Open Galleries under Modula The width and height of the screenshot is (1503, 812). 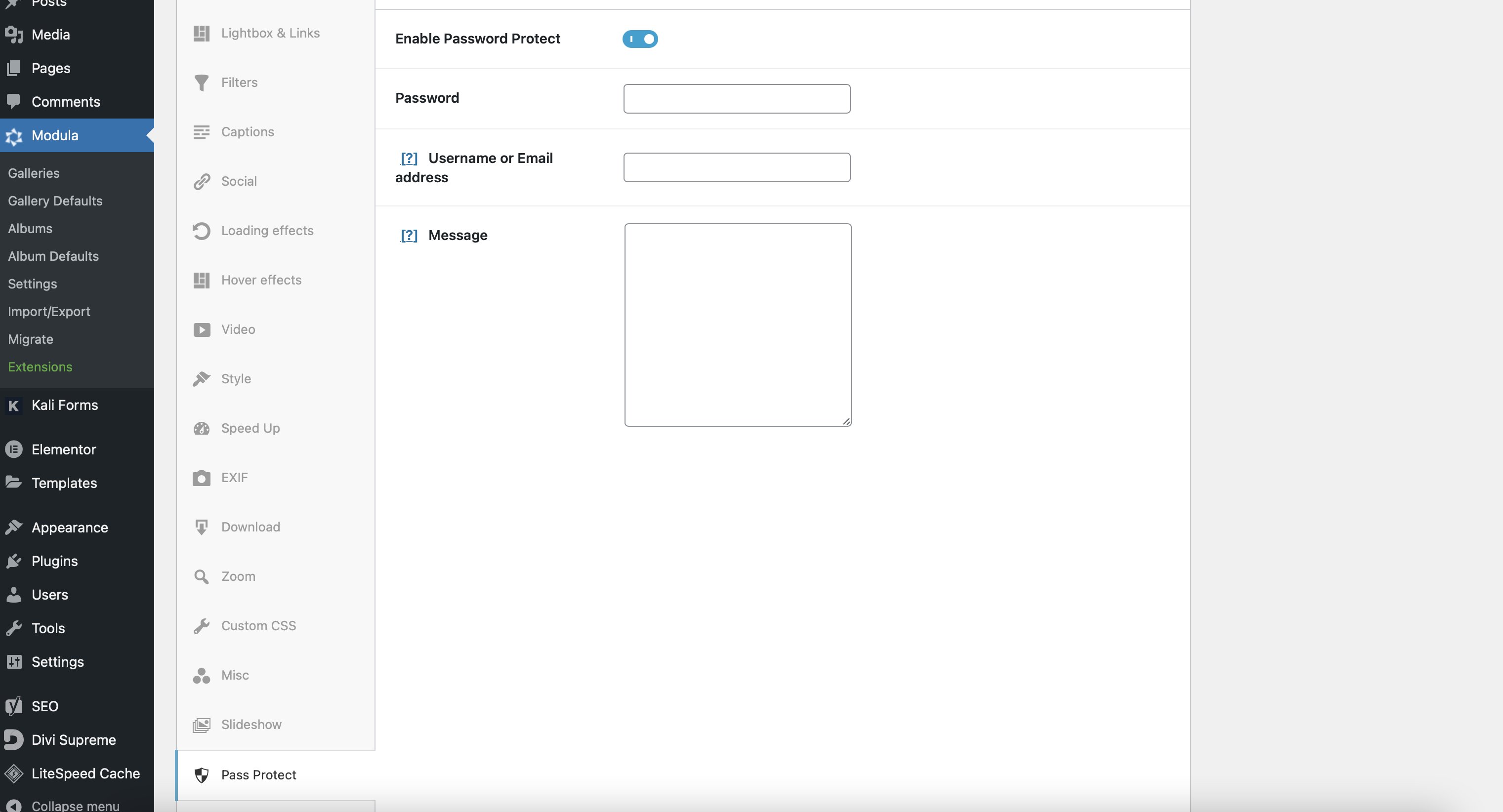(34, 173)
